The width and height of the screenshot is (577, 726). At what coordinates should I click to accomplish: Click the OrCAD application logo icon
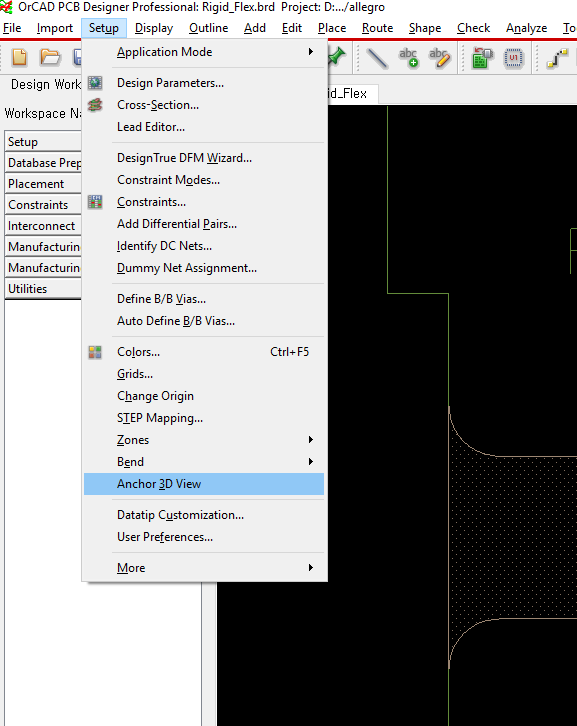6,7
